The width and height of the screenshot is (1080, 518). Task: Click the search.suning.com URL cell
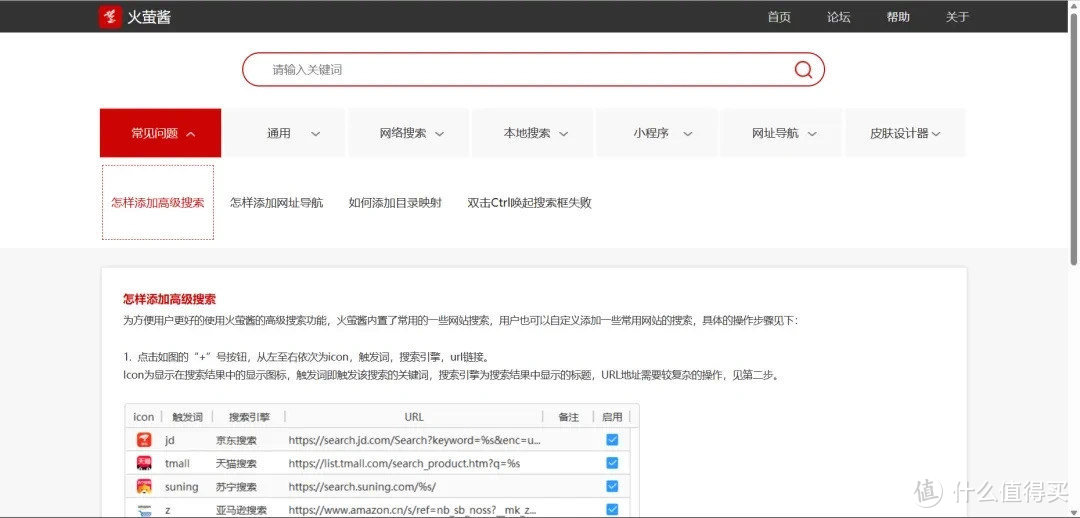(x=362, y=487)
